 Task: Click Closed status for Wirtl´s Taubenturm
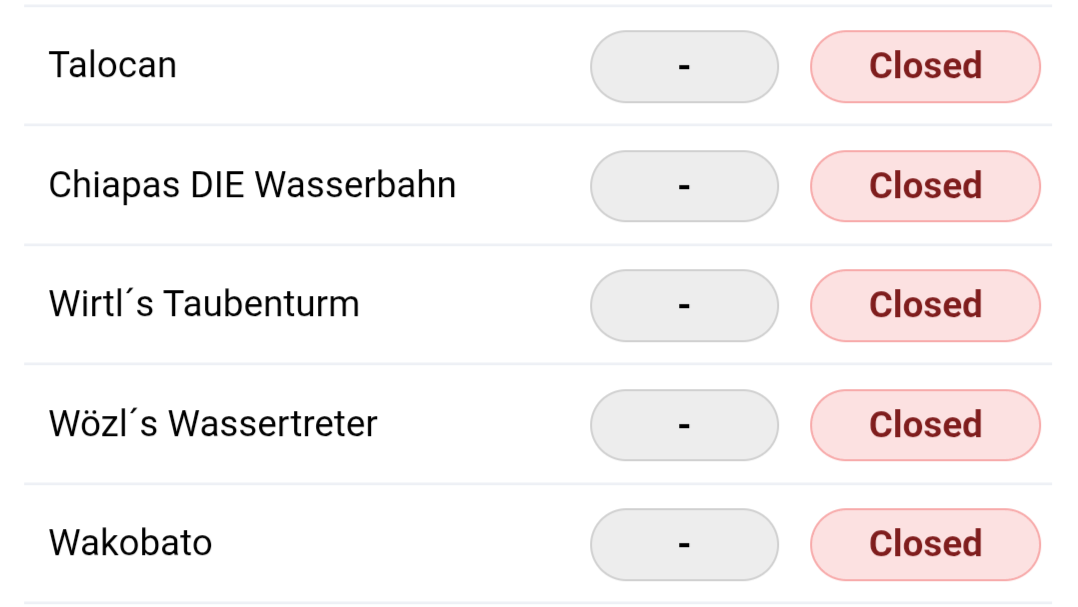tap(925, 305)
